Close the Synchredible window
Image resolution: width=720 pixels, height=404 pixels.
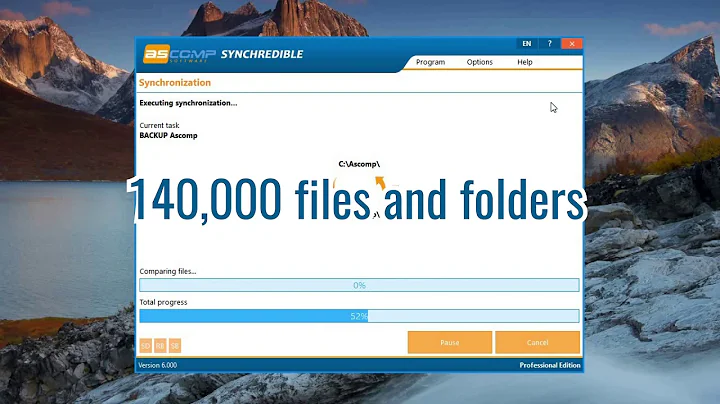coord(572,44)
